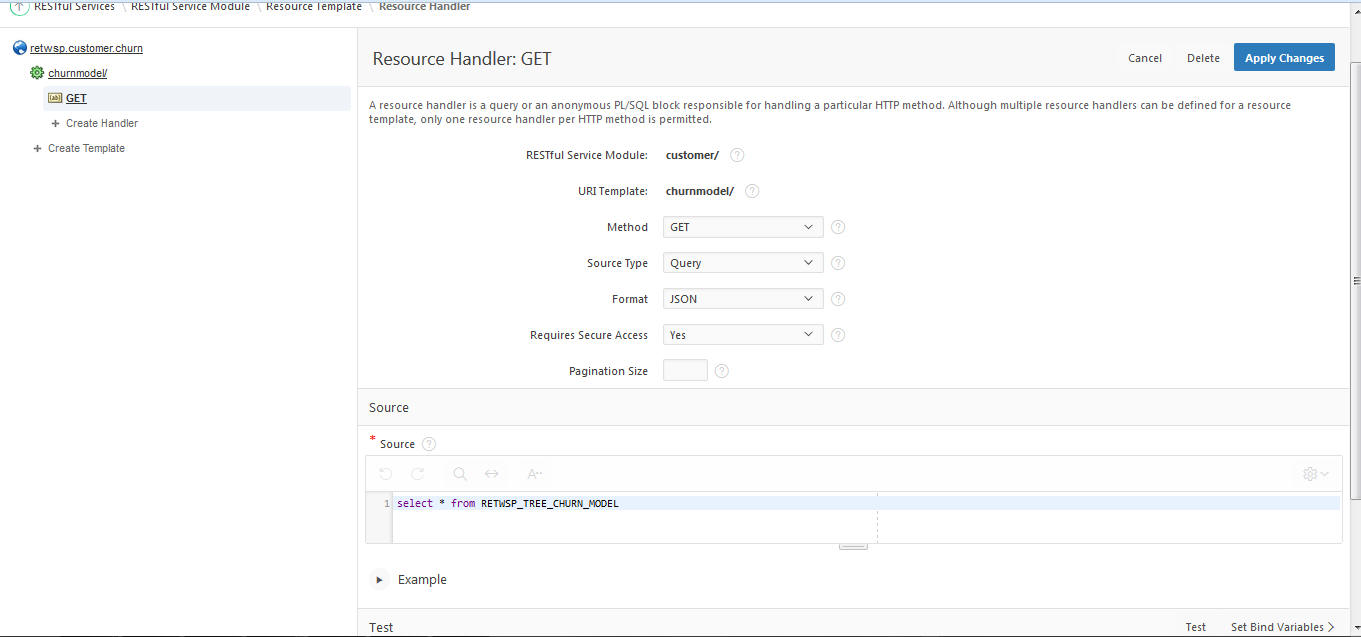Show help for Requires Secure Access
The width and height of the screenshot is (1361, 637).
pos(838,335)
